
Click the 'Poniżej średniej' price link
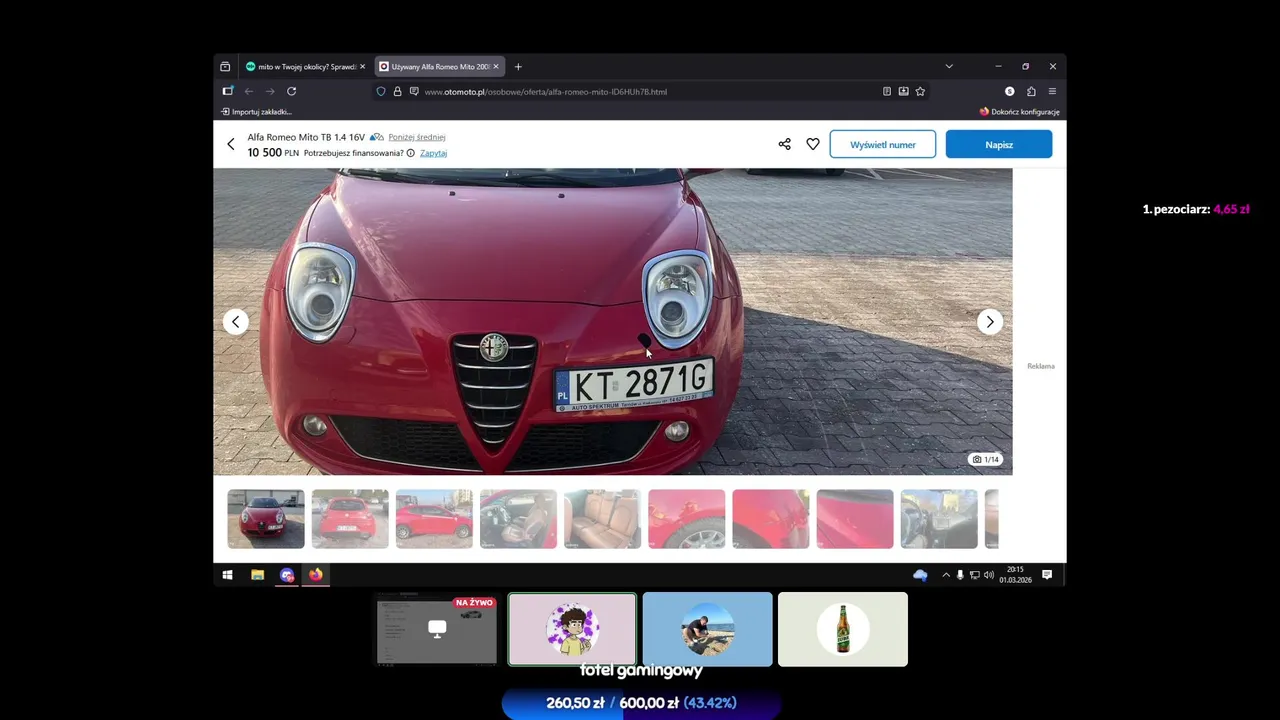(417, 137)
